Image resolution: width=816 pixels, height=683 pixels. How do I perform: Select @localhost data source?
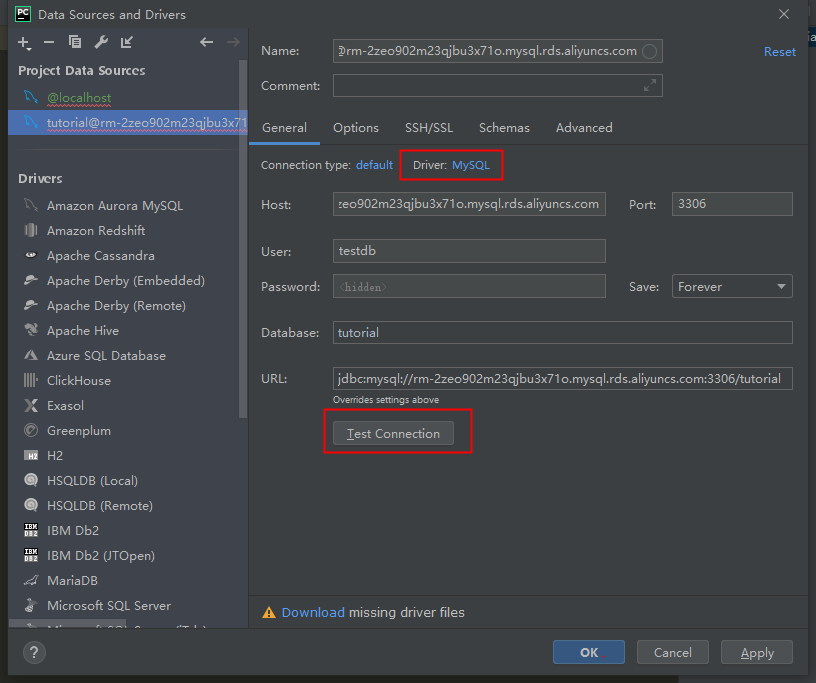pyautogui.click(x=128, y=97)
